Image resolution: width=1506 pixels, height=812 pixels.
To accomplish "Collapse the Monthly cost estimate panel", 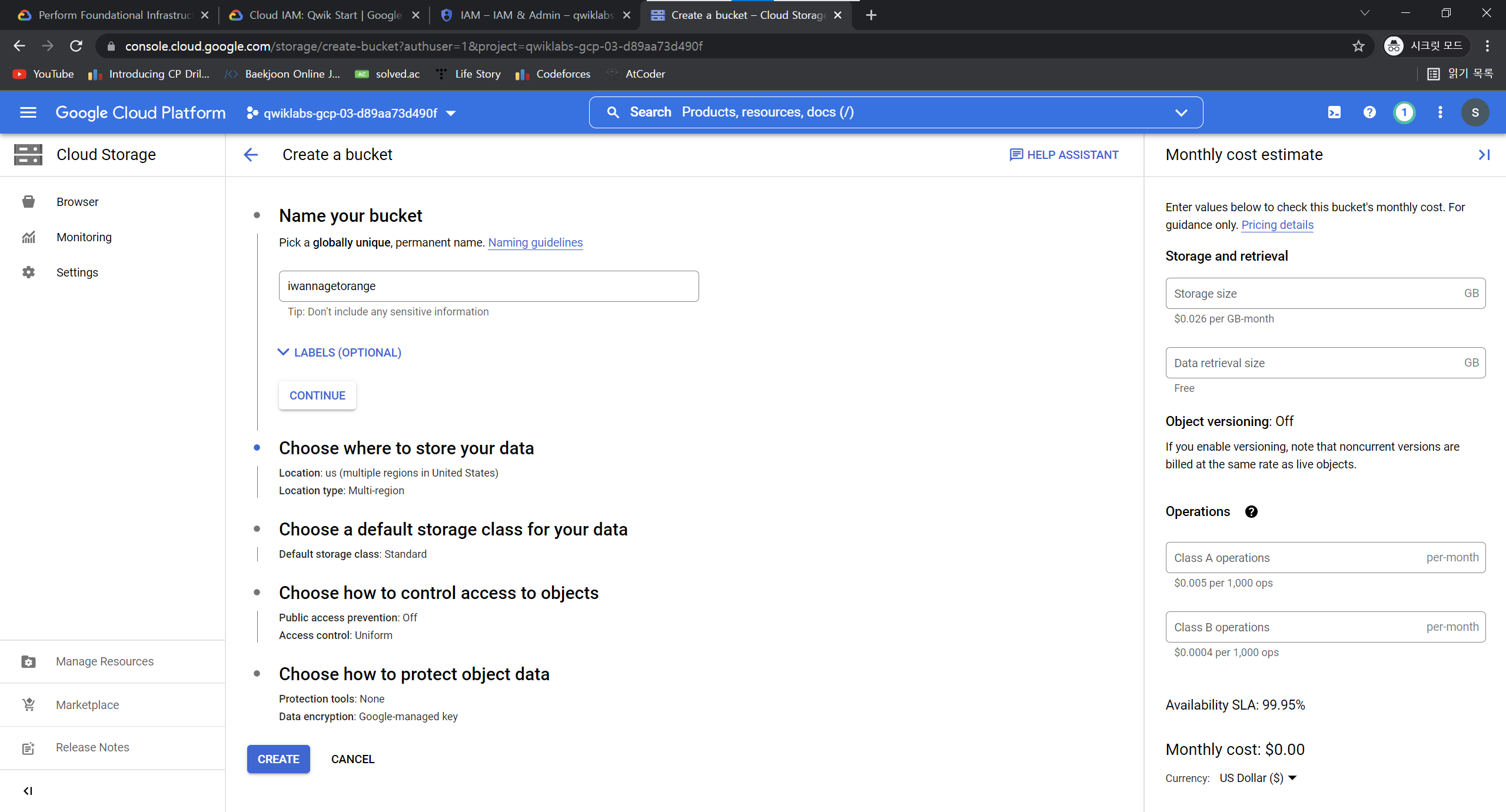I will click(1484, 155).
